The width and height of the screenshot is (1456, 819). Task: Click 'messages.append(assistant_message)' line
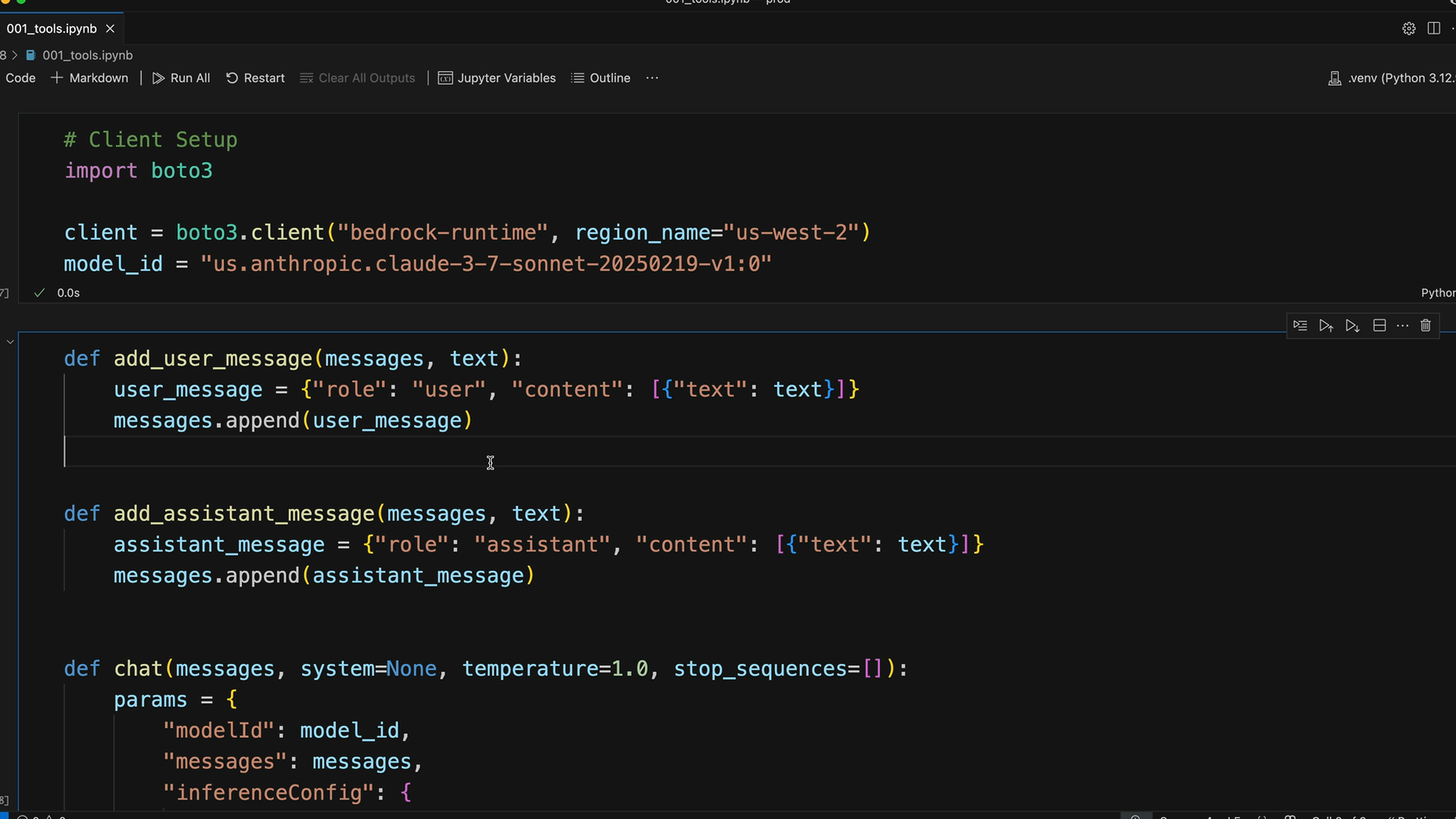click(324, 576)
